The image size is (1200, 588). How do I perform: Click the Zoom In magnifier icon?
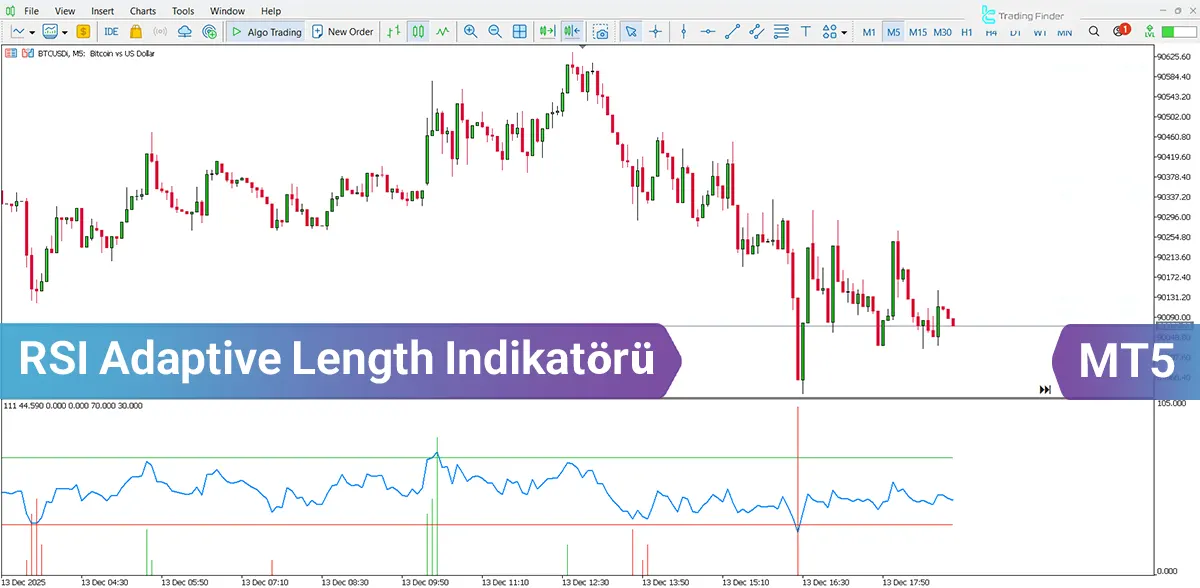[x=470, y=31]
